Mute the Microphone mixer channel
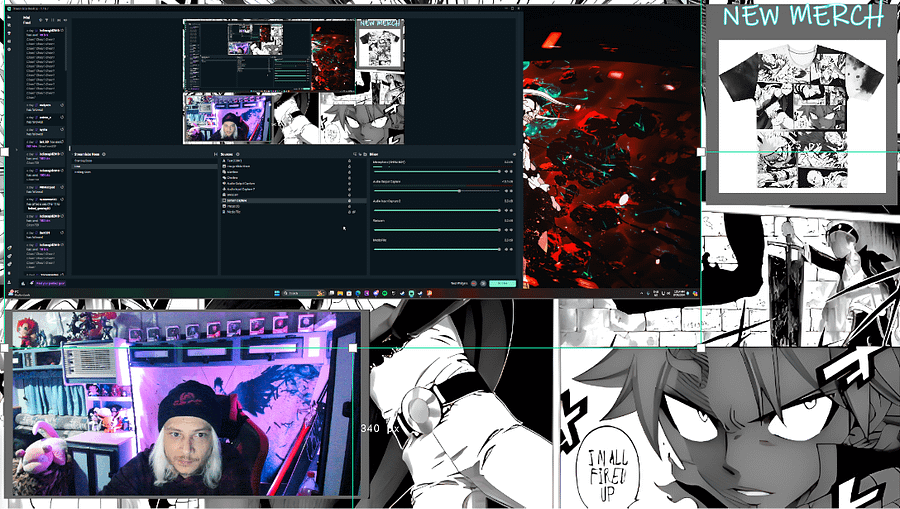The image size is (900, 509). pos(506,172)
